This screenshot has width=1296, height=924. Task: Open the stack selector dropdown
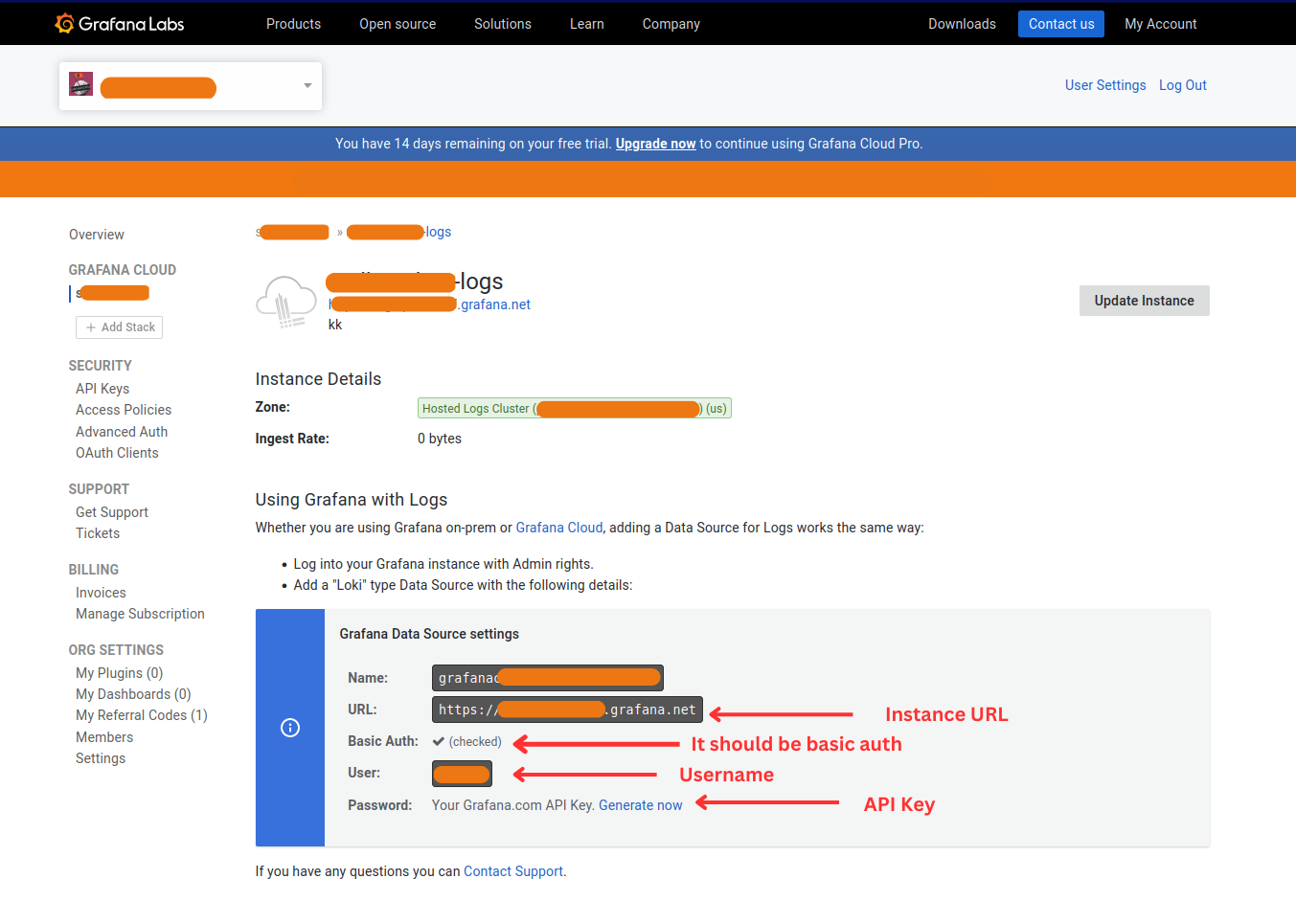[x=307, y=85]
